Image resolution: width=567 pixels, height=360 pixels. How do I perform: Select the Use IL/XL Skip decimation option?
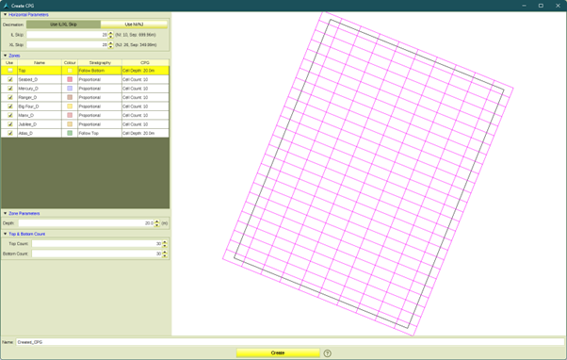(x=63, y=24)
